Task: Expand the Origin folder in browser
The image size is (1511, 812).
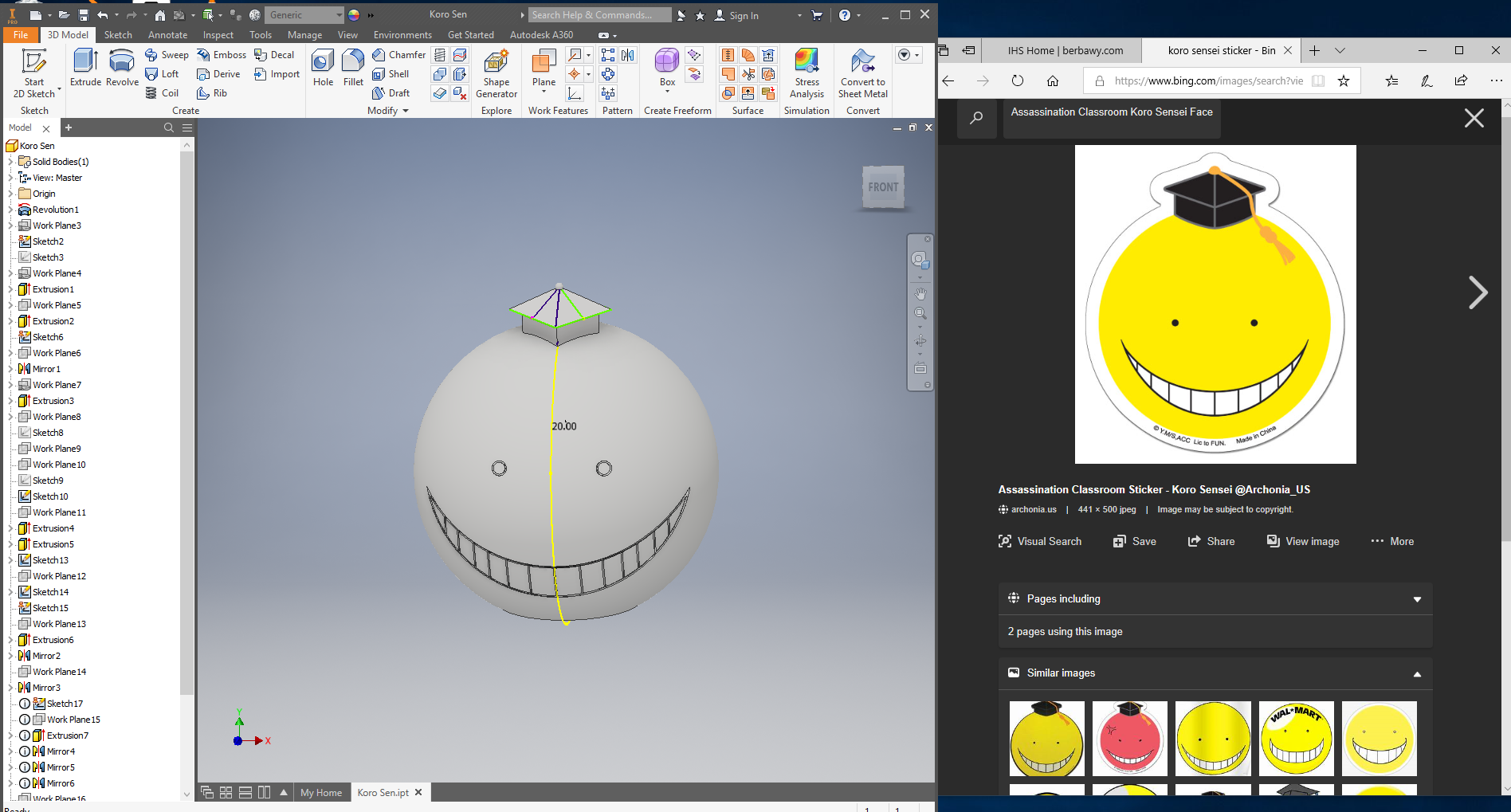Action: [11, 194]
